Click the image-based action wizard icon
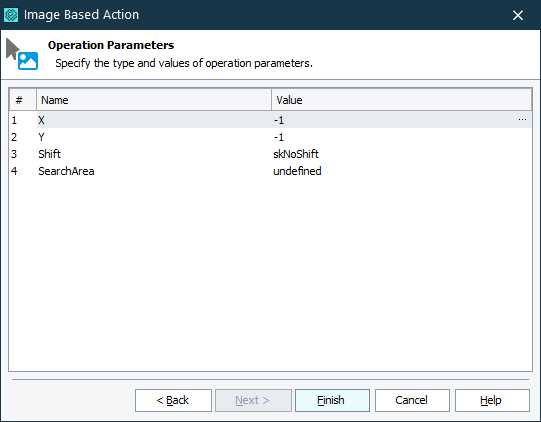Image resolution: width=541 pixels, height=422 pixels. [22, 54]
